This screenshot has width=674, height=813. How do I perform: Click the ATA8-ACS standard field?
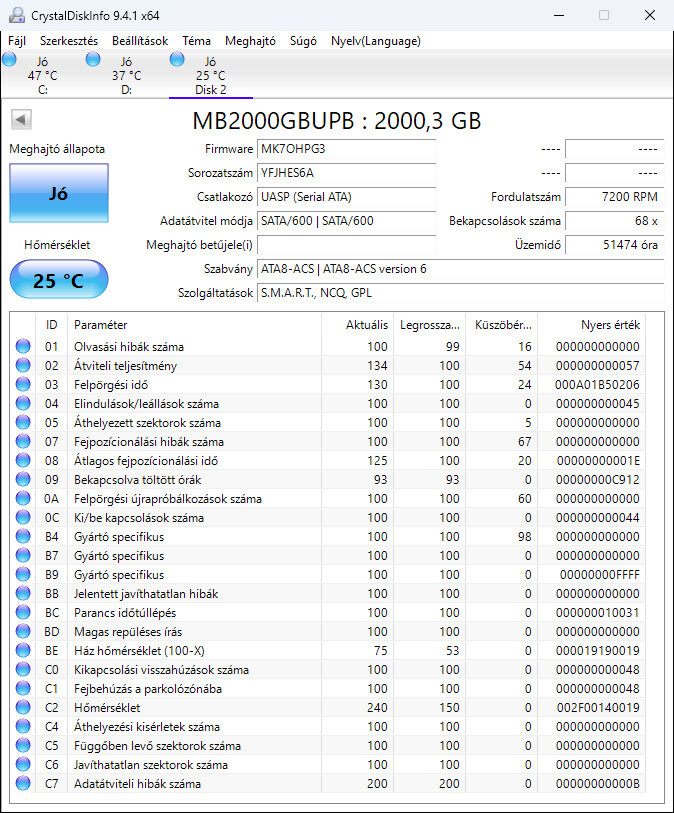coord(460,269)
